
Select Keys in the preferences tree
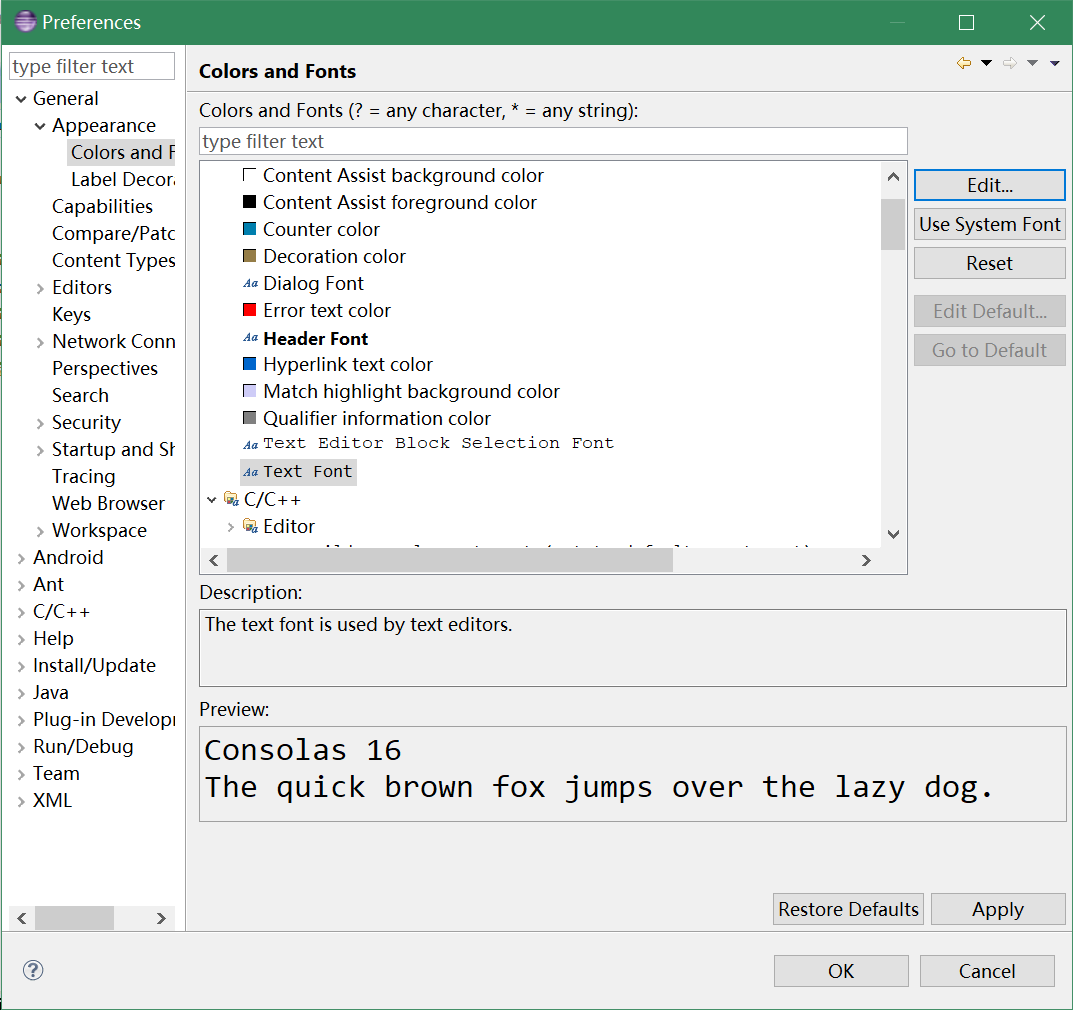(x=71, y=314)
